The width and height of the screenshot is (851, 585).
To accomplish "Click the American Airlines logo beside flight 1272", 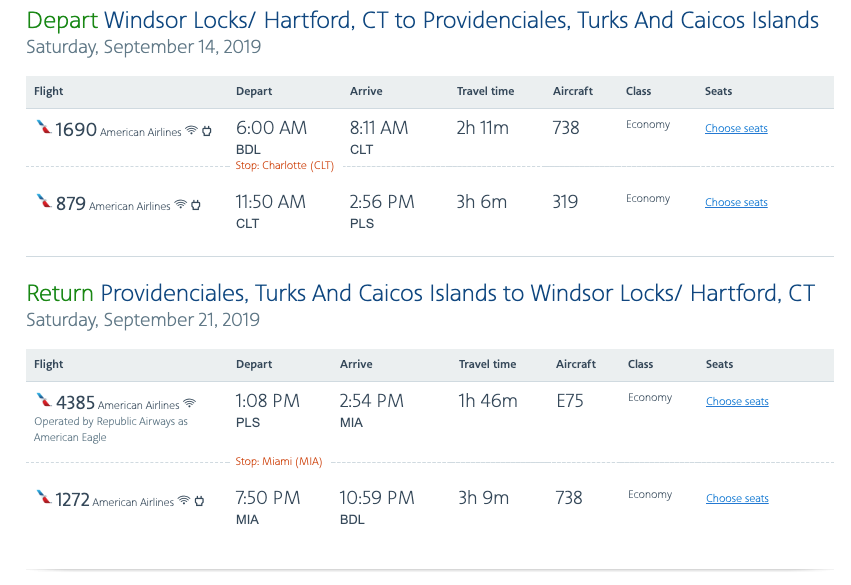I will (43, 497).
